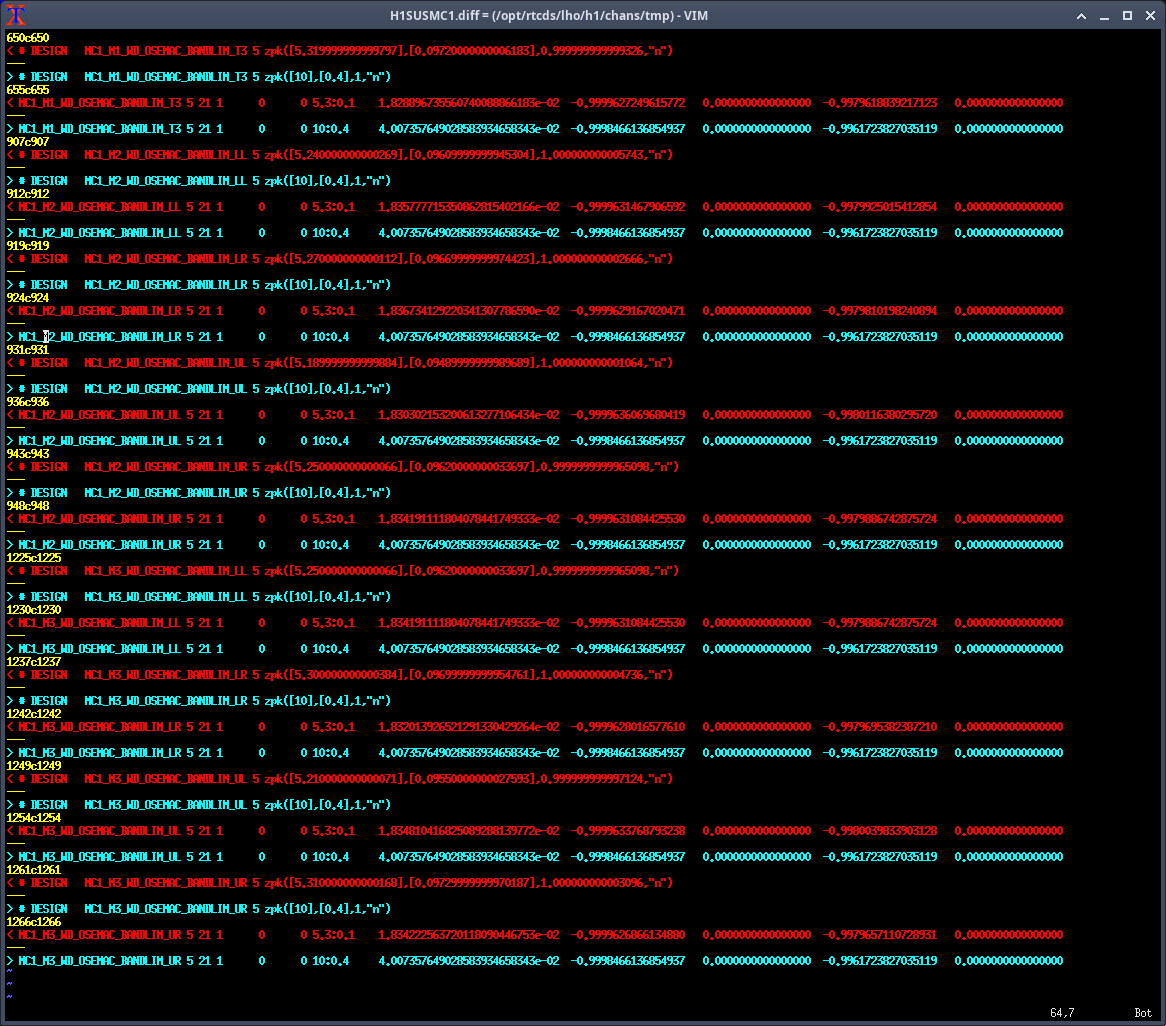
Task: Close the VIM window
Action: (x=1150, y=15)
